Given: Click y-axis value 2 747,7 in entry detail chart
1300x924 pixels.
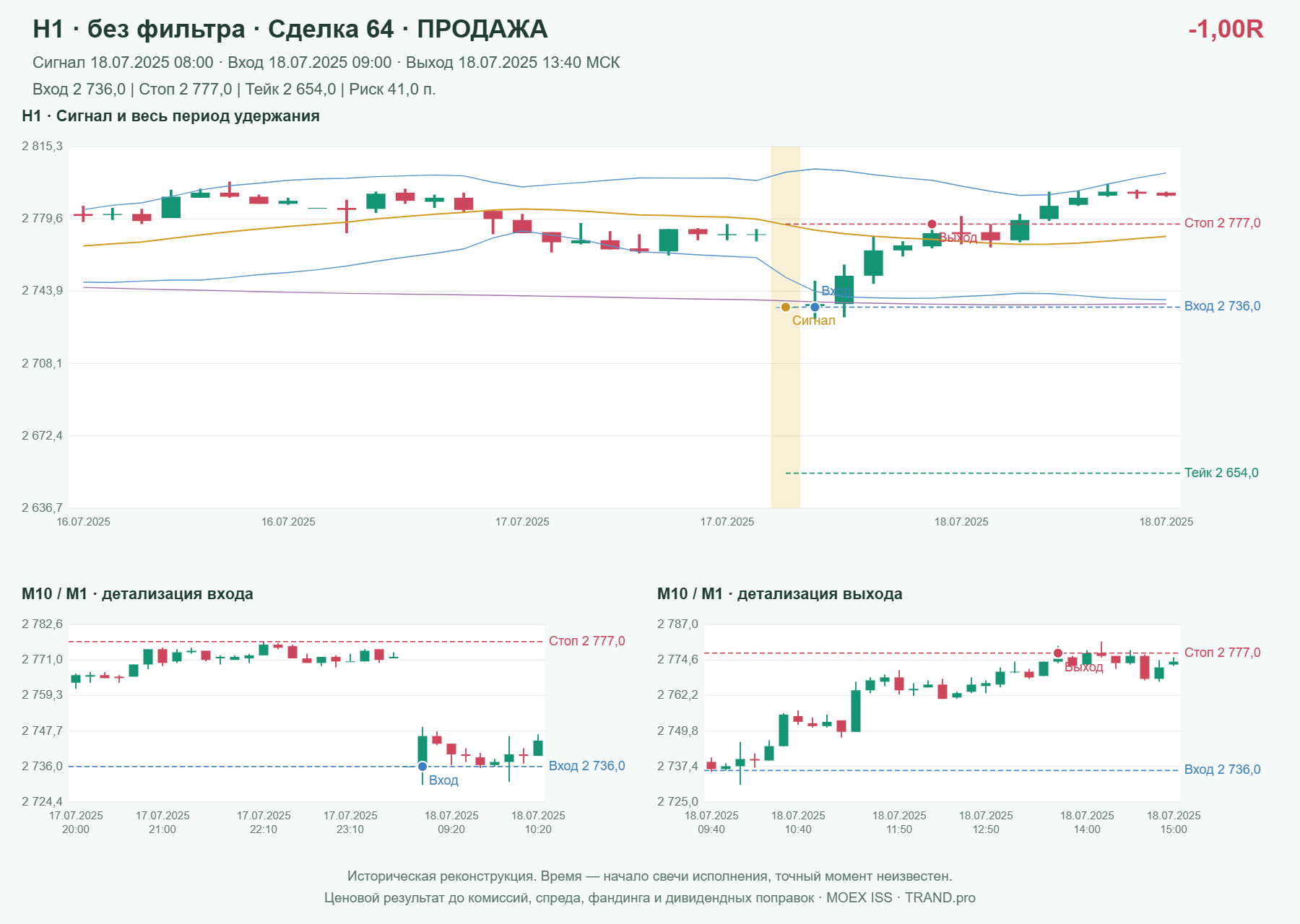Looking at the screenshot, I should click(x=42, y=731).
